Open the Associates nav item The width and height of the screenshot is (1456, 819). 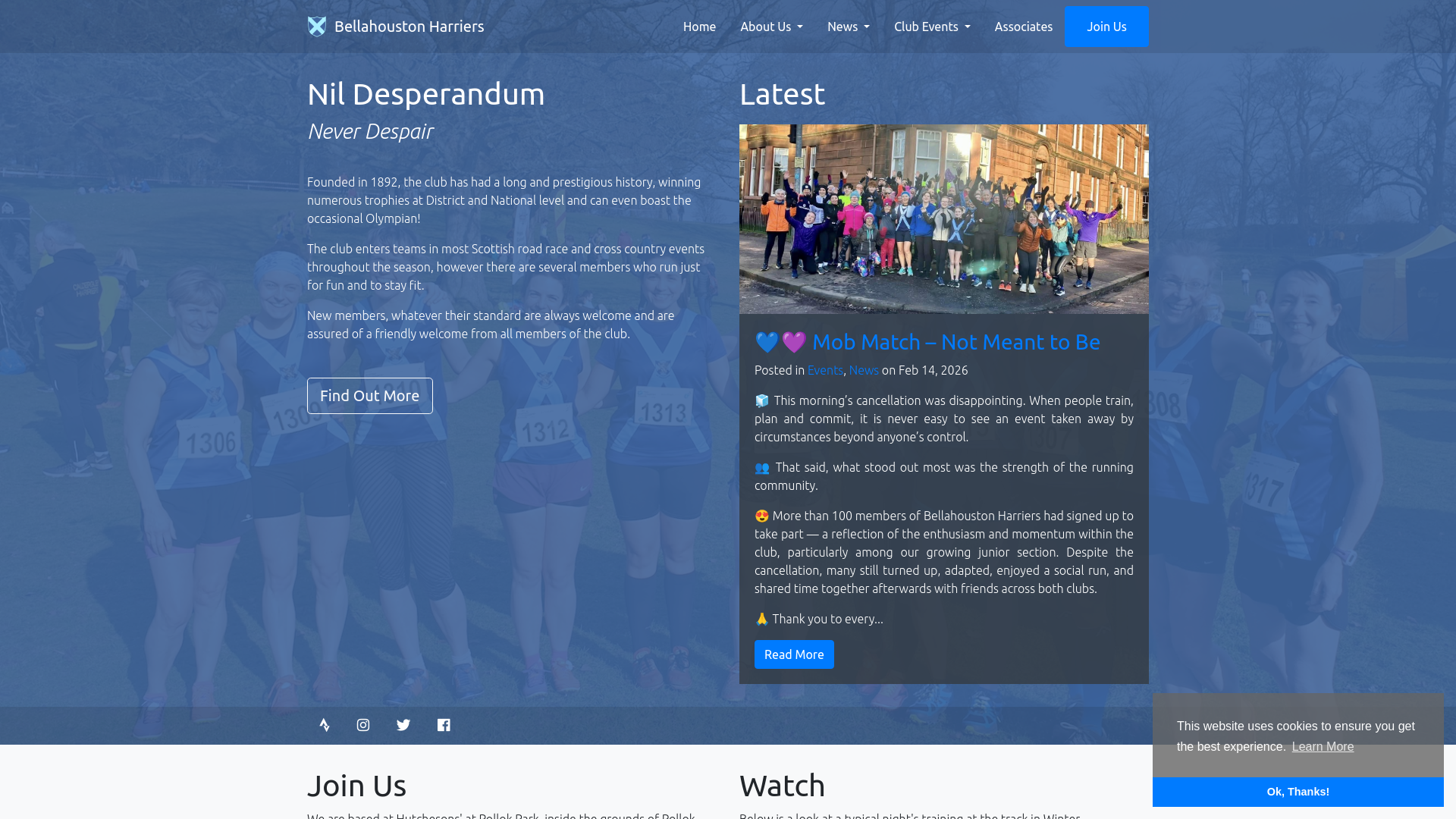pos(1024,27)
